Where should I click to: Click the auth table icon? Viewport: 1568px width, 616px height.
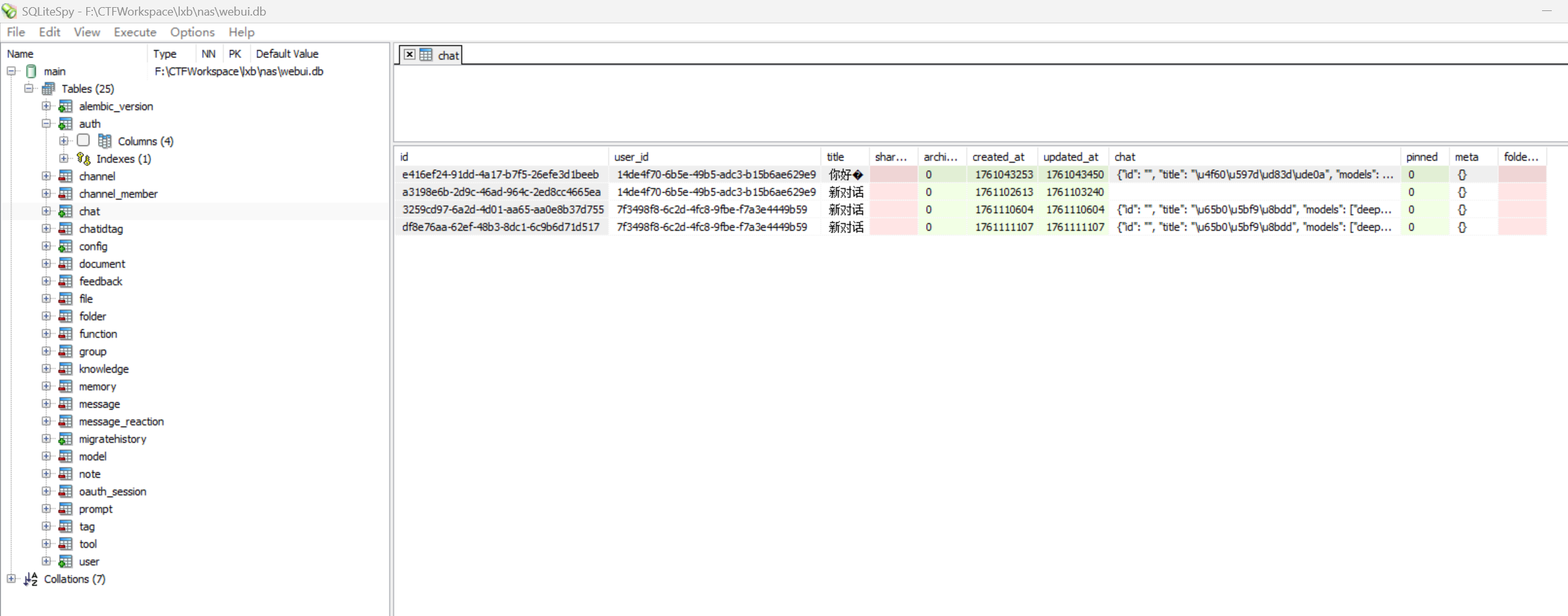[x=66, y=124]
